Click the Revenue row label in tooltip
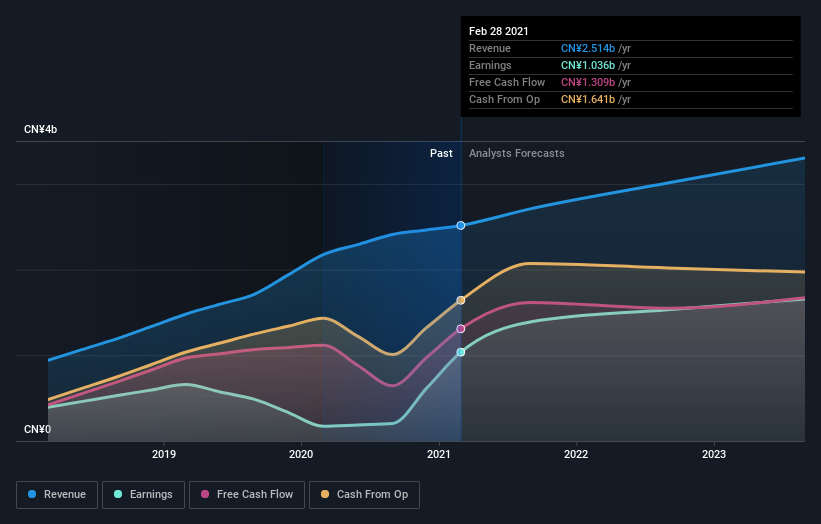The height and width of the screenshot is (524, 821). pyautogui.click(x=490, y=48)
